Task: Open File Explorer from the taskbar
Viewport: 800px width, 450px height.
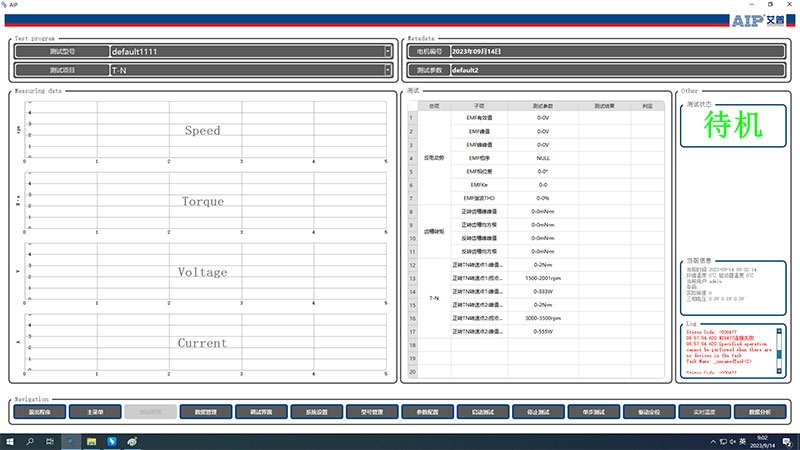Action: tap(91, 440)
